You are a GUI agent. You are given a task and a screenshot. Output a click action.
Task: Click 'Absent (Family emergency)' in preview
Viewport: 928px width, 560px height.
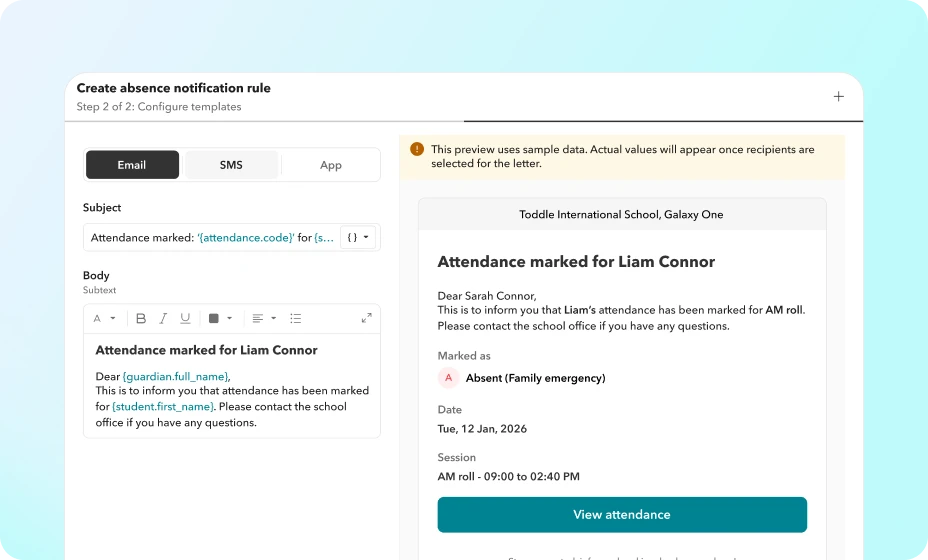coord(536,378)
